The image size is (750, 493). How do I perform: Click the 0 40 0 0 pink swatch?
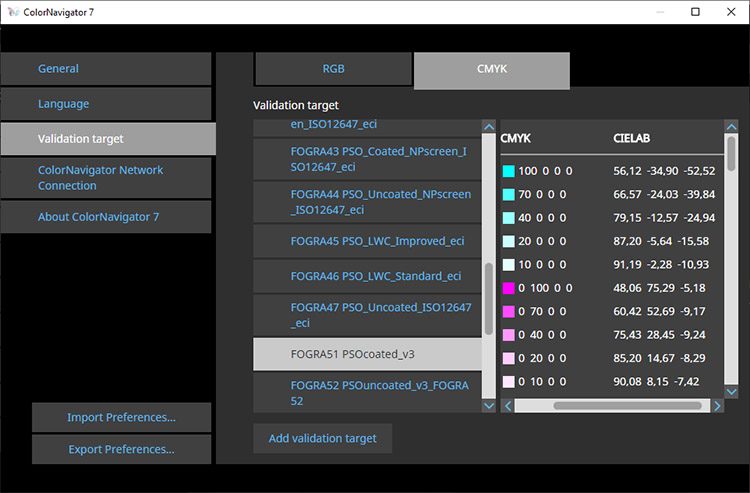pyautogui.click(x=509, y=335)
